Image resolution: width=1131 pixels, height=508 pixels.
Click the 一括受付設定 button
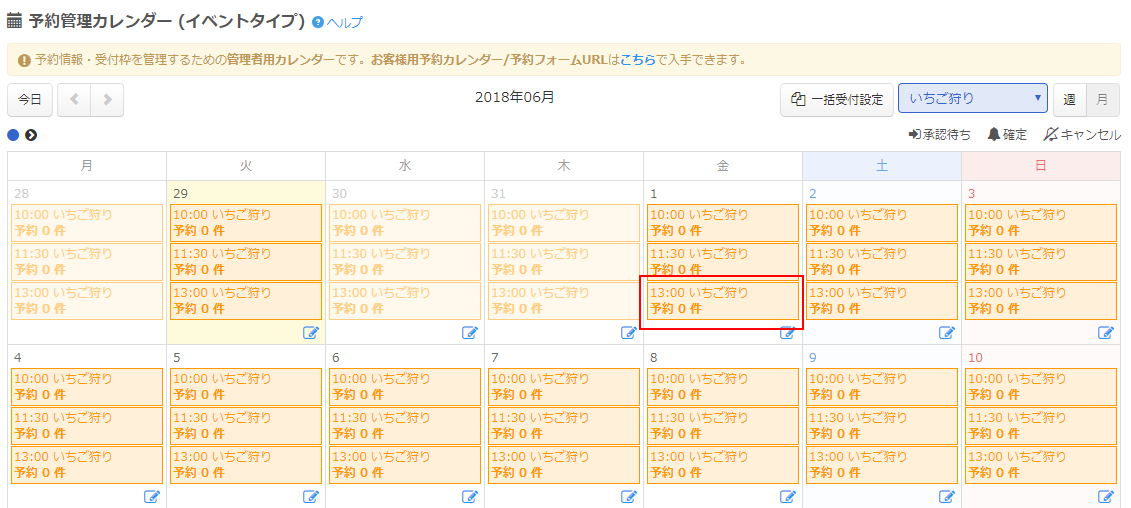click(836, 100)
